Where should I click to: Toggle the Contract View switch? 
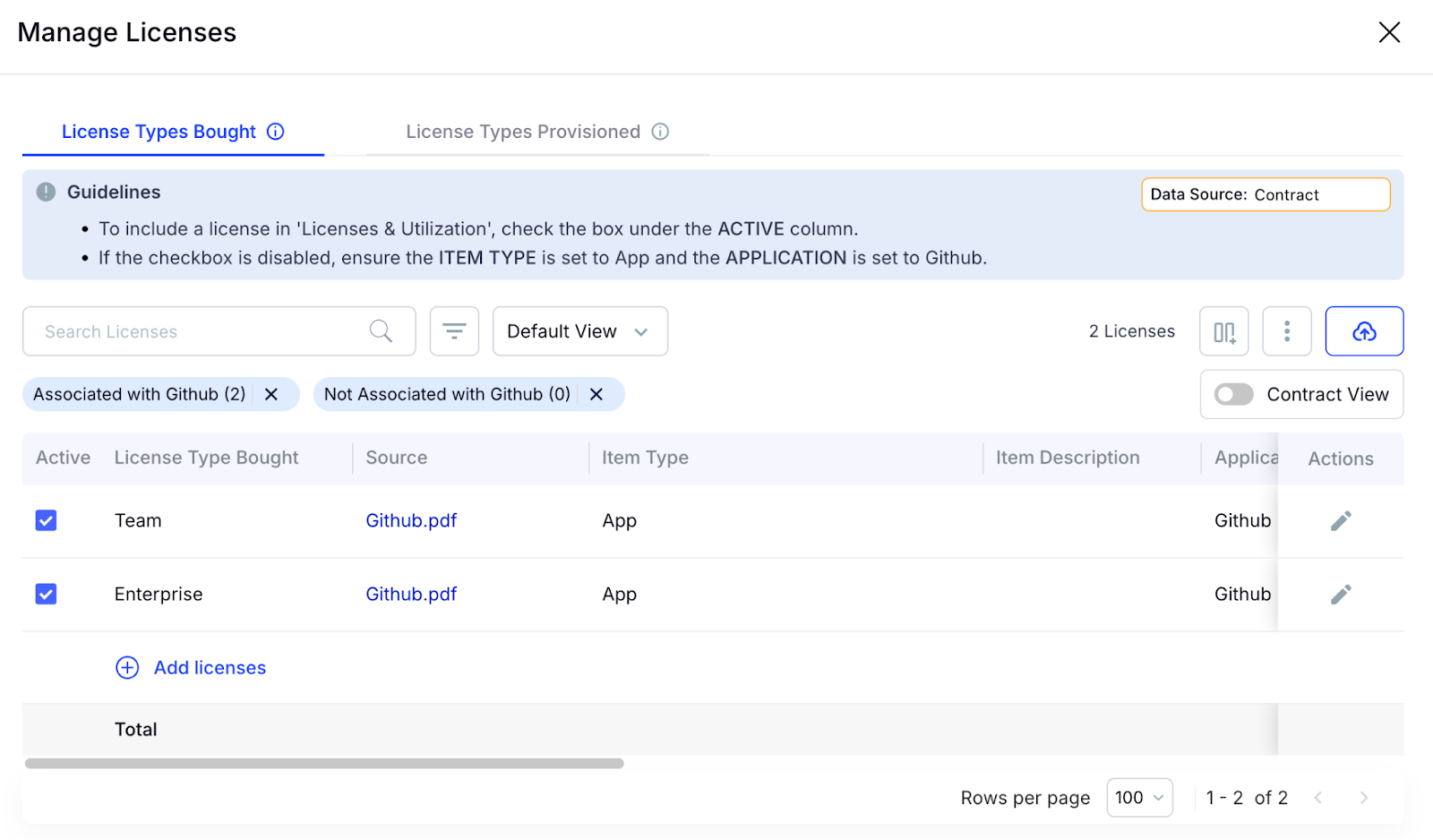click(1233, 394)
